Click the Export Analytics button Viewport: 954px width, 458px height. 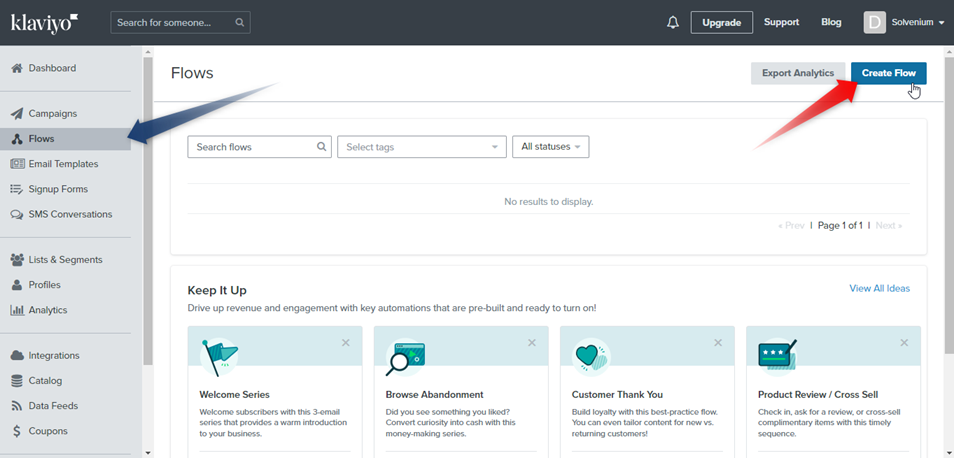(798, 73)
